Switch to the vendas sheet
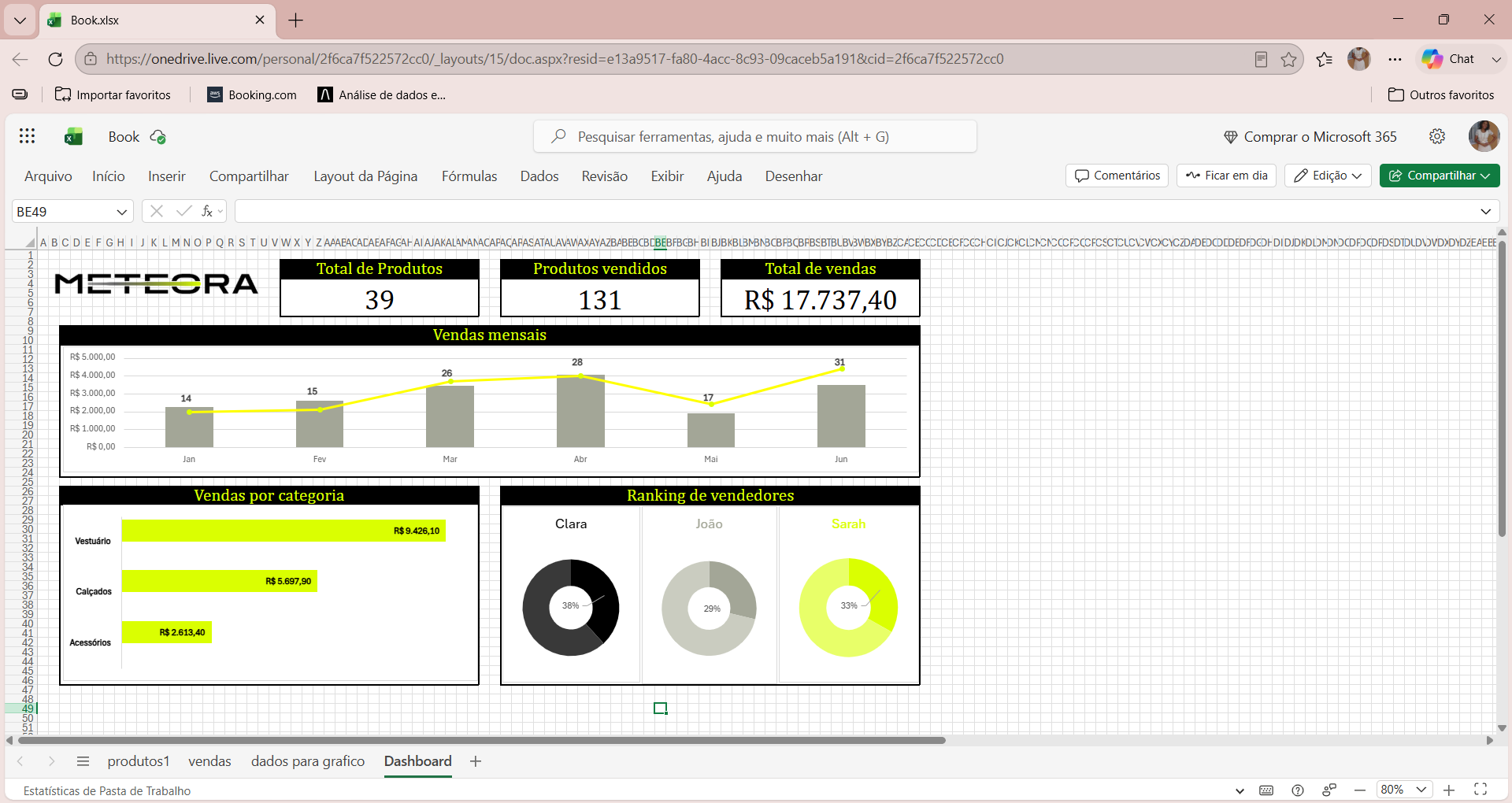Image resolution: width=1512 pixels, height=803 pixels. tap(209, 761)
